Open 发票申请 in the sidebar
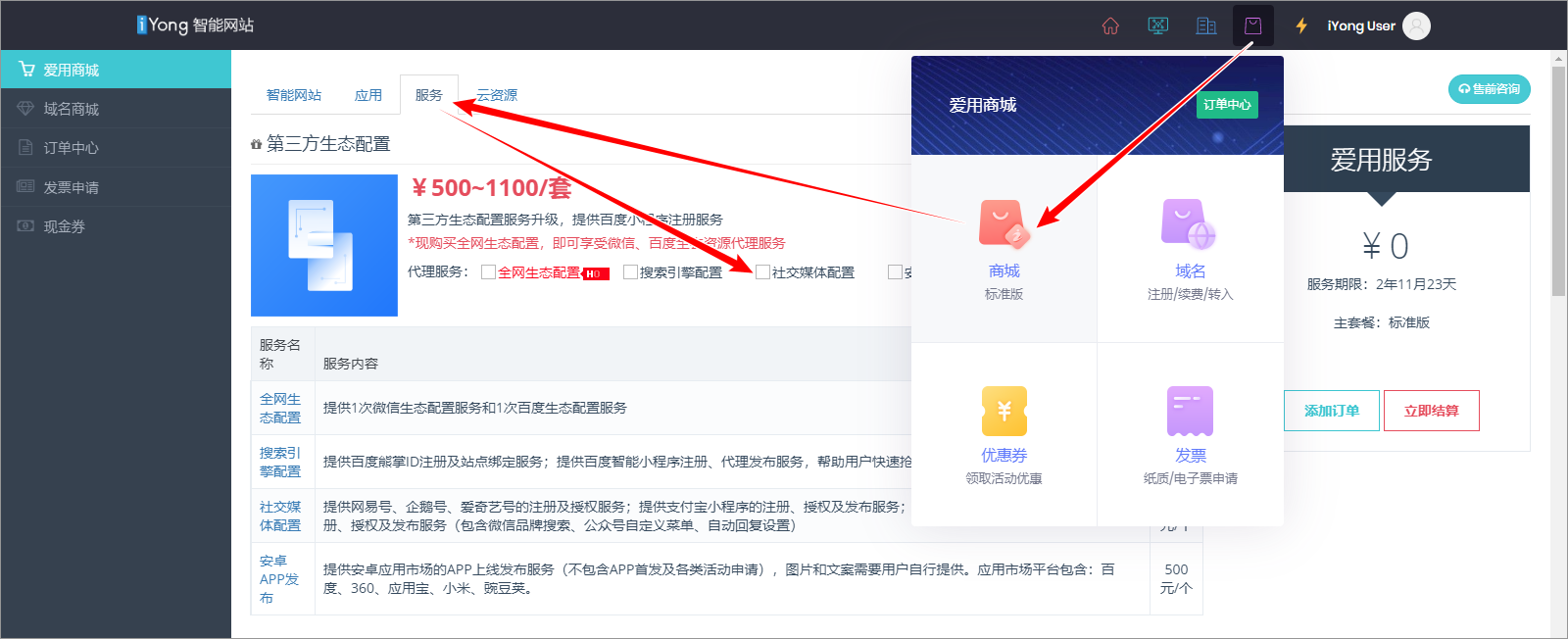The image size is (1568, 639). point(116,187)
